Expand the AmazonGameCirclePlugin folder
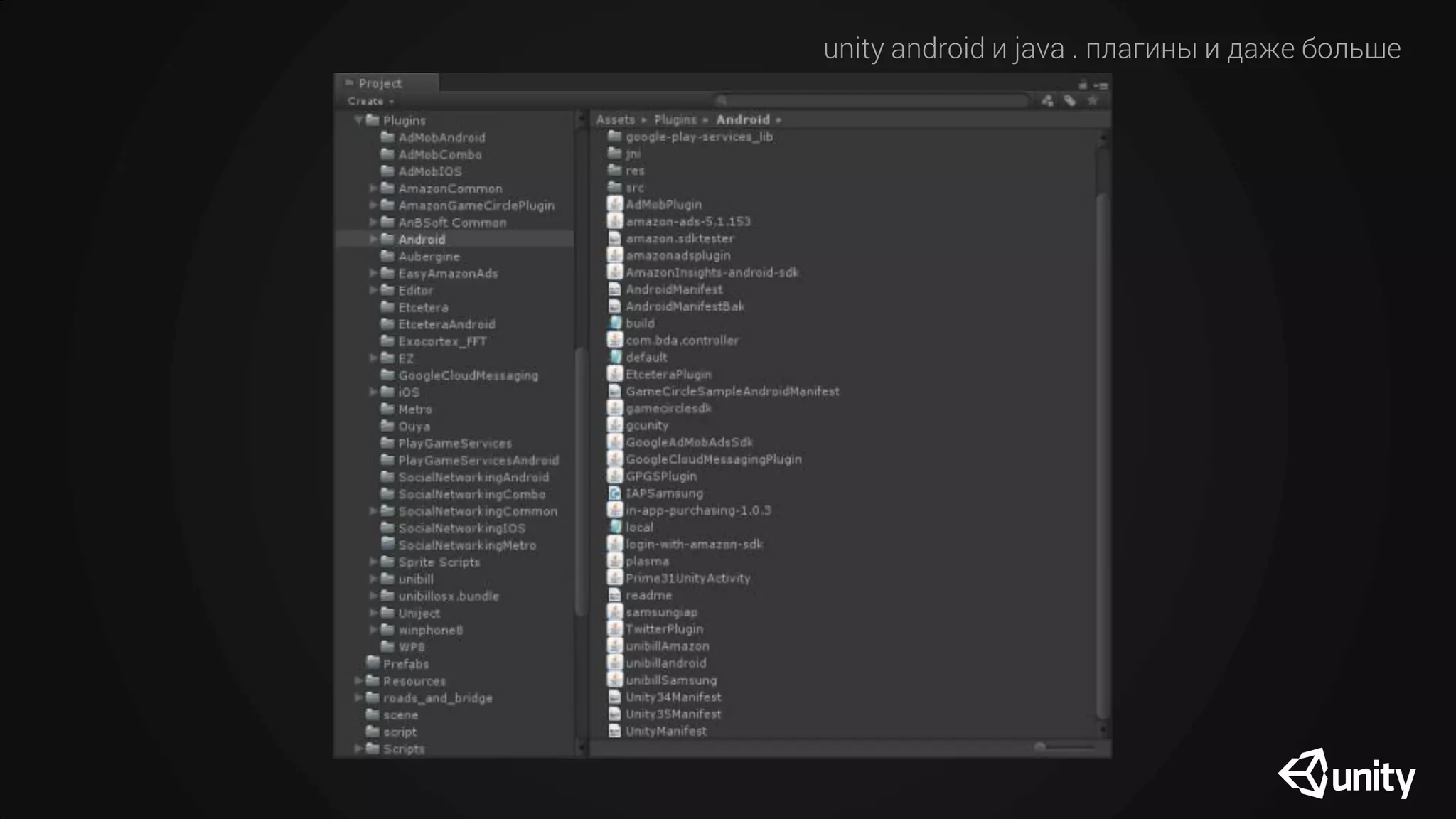Viewport: 1456px width, 819px height. coord(373,205)
